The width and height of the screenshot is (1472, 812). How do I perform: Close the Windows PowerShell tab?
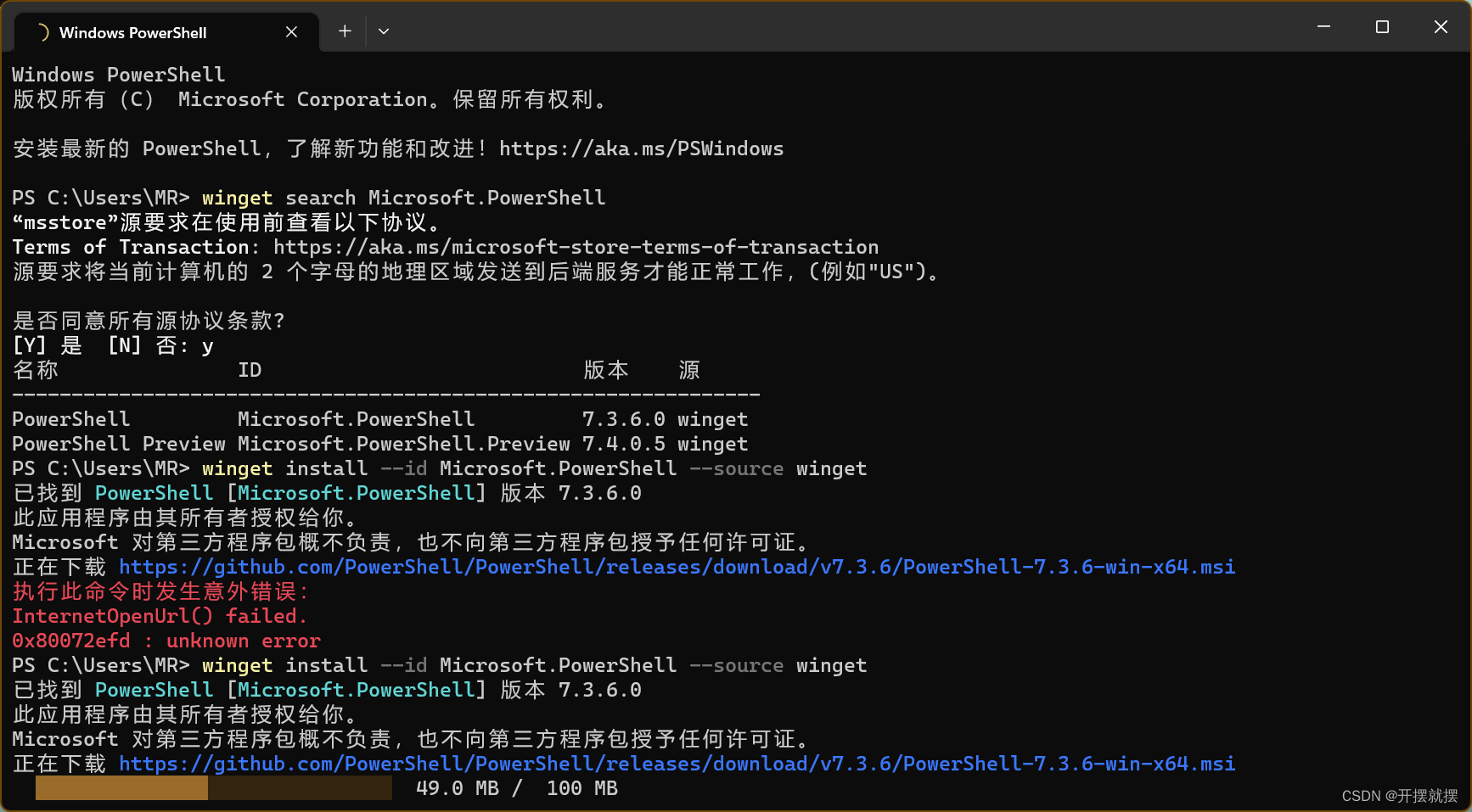click(291, 31)
